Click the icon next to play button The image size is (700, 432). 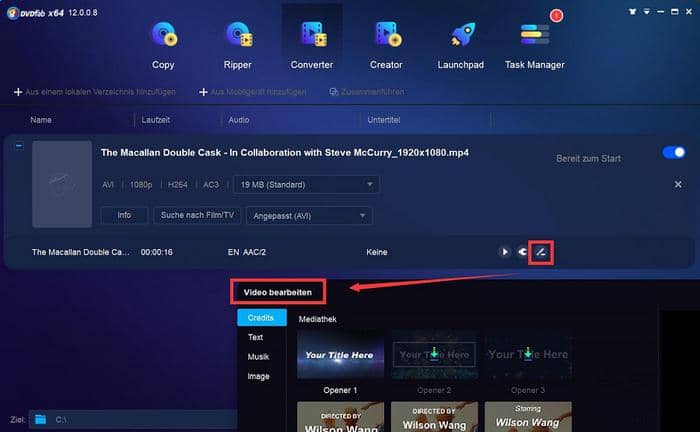522,252
